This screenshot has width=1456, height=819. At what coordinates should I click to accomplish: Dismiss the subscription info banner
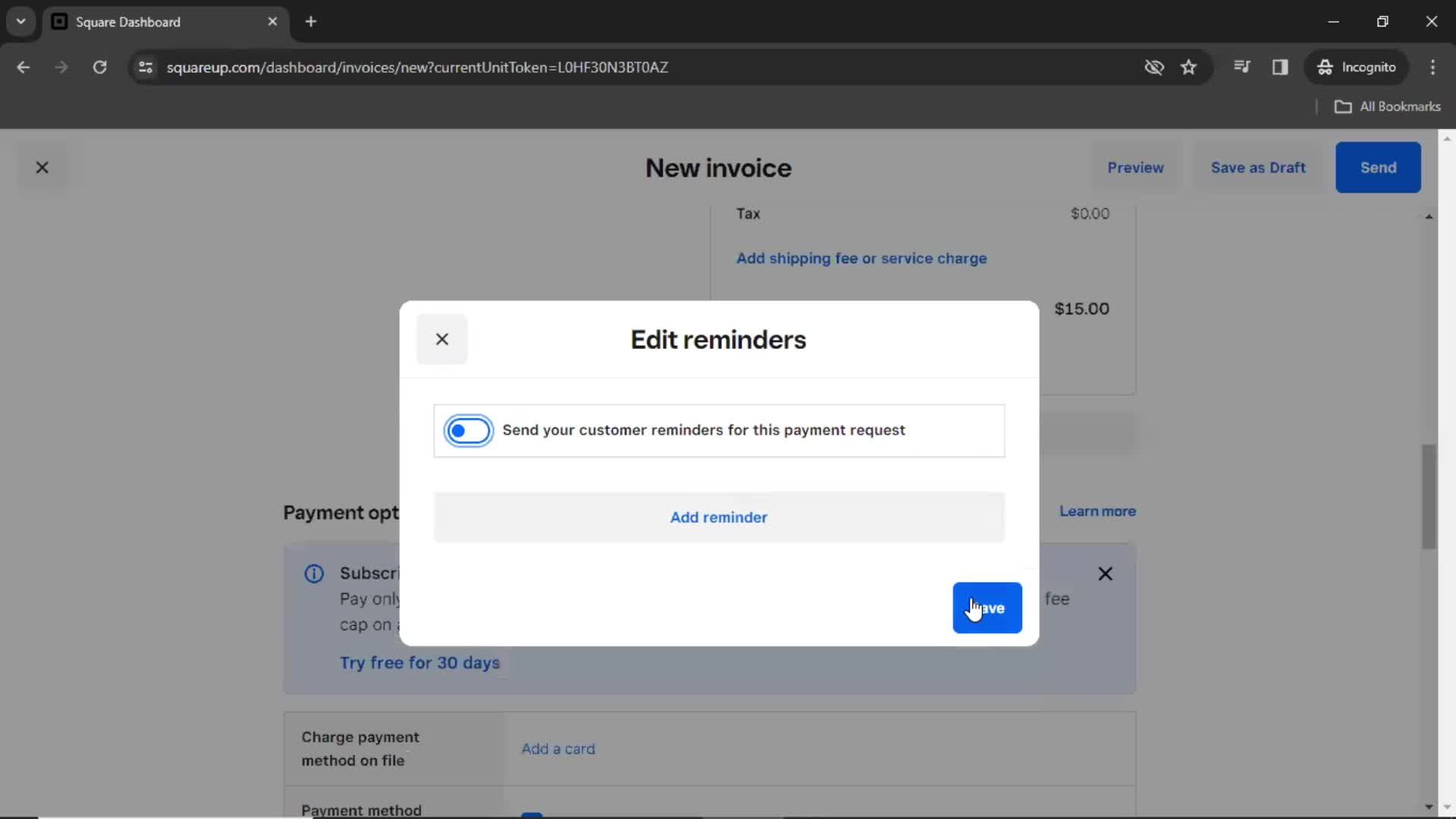tap(1106, 573)
